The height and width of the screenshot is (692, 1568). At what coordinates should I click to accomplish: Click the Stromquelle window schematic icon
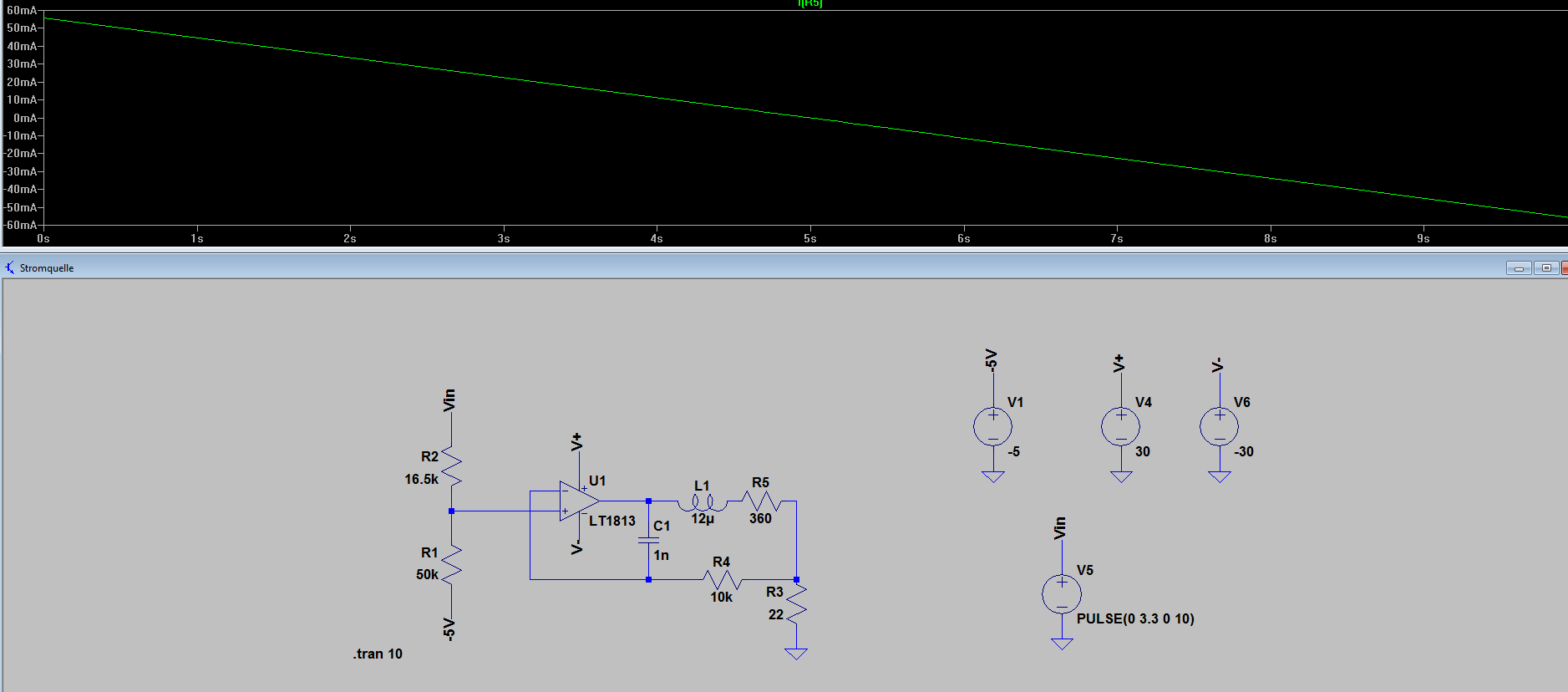10,267
